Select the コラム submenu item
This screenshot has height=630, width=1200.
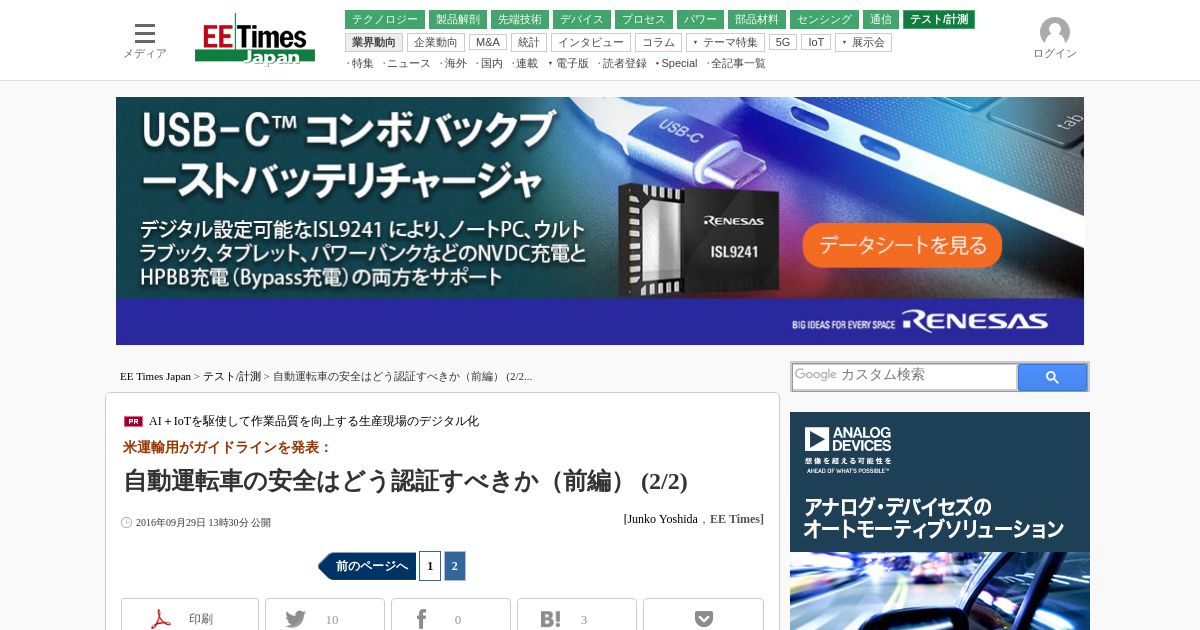(x=658, y=42)
